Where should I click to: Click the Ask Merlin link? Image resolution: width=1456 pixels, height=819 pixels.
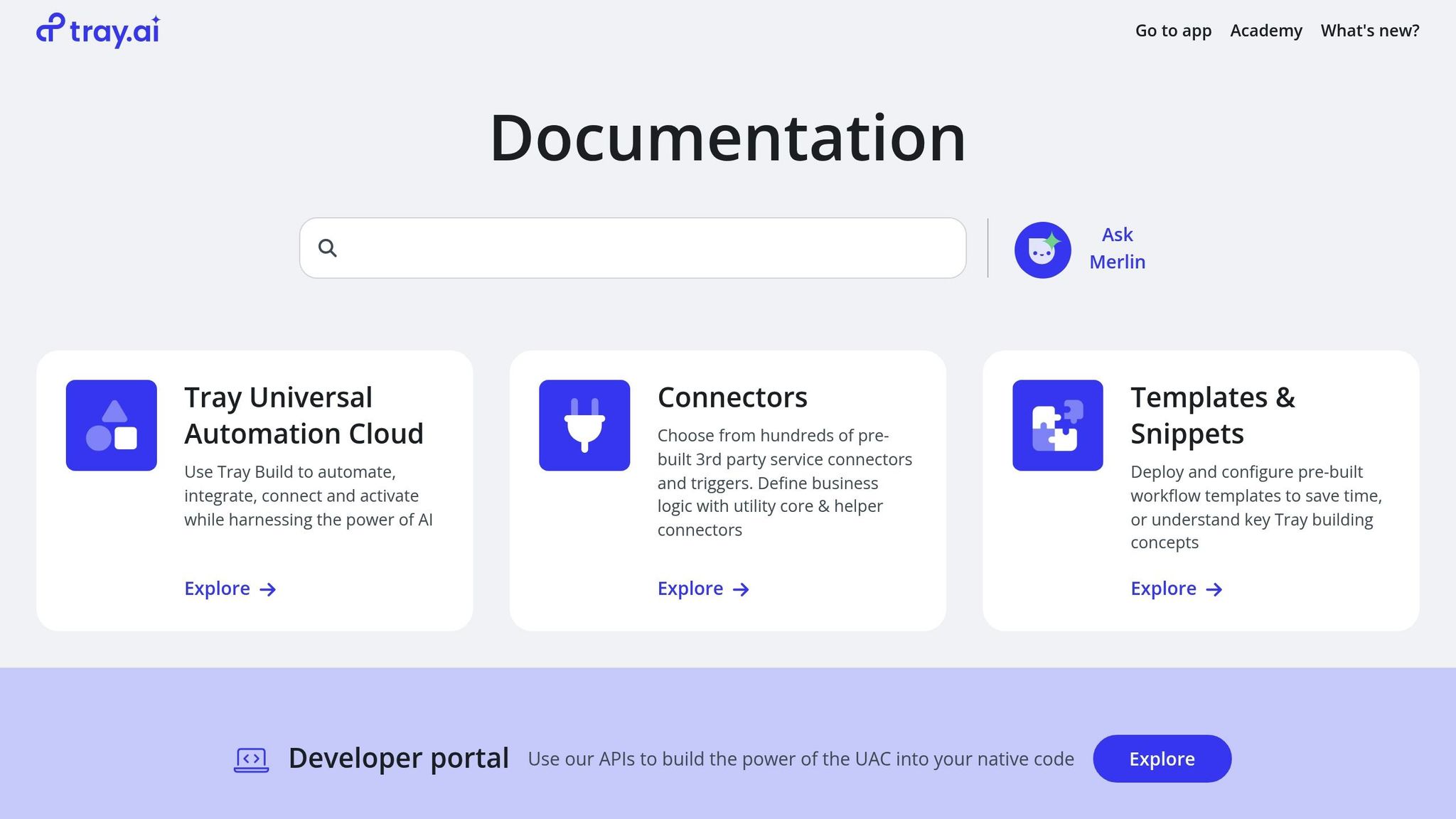click(x=1117, y=248)
